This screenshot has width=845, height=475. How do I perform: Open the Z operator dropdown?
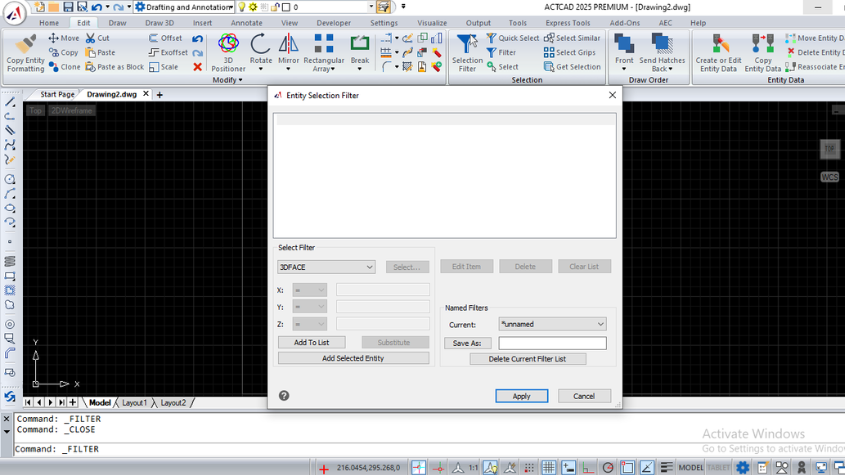point(309,324)
